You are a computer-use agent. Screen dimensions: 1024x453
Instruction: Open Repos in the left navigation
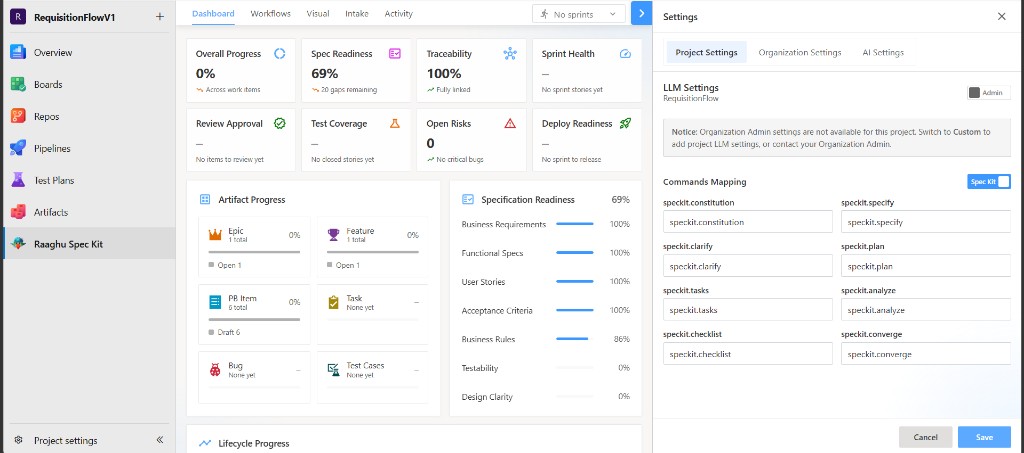click(x=46, y=116)
